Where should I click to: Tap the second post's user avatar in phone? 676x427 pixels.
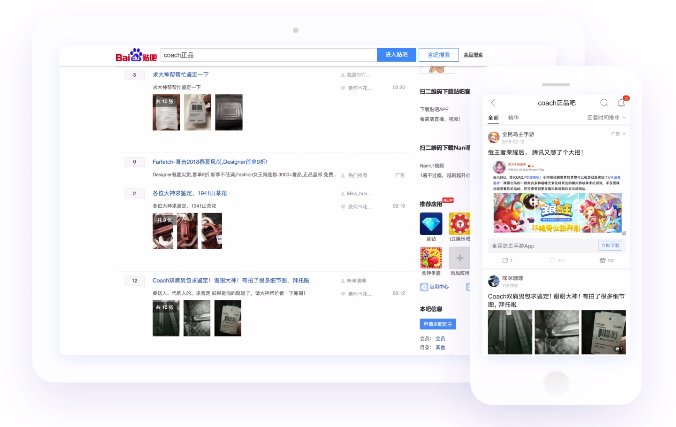pyautogui.click(x=494, y=281)
